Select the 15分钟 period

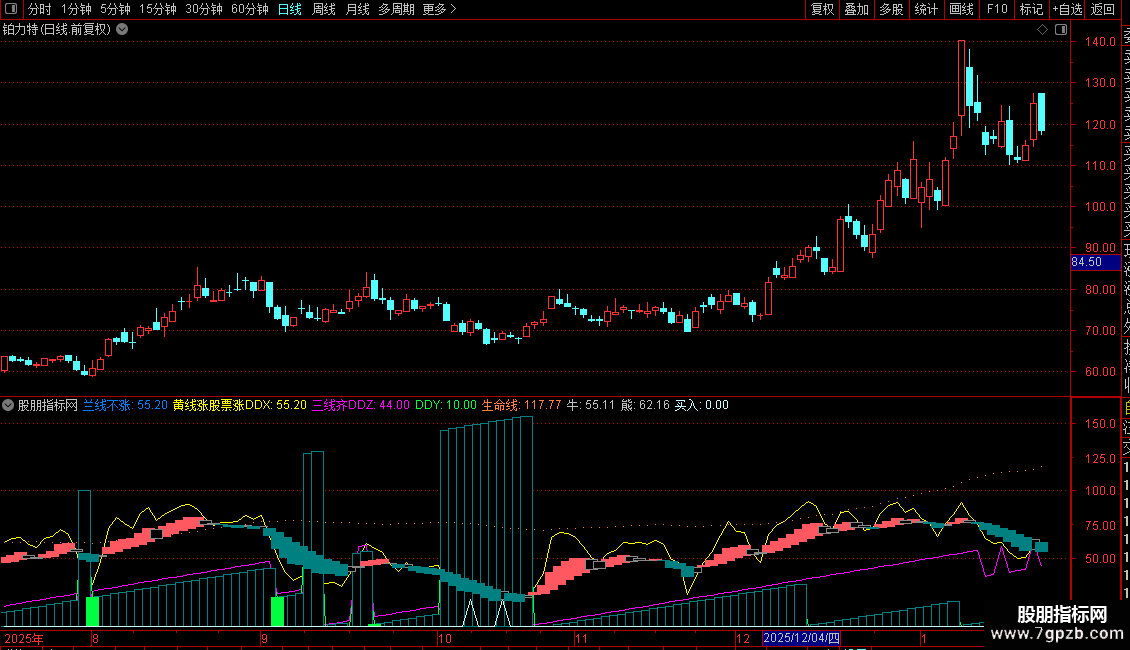coord(158,9)
